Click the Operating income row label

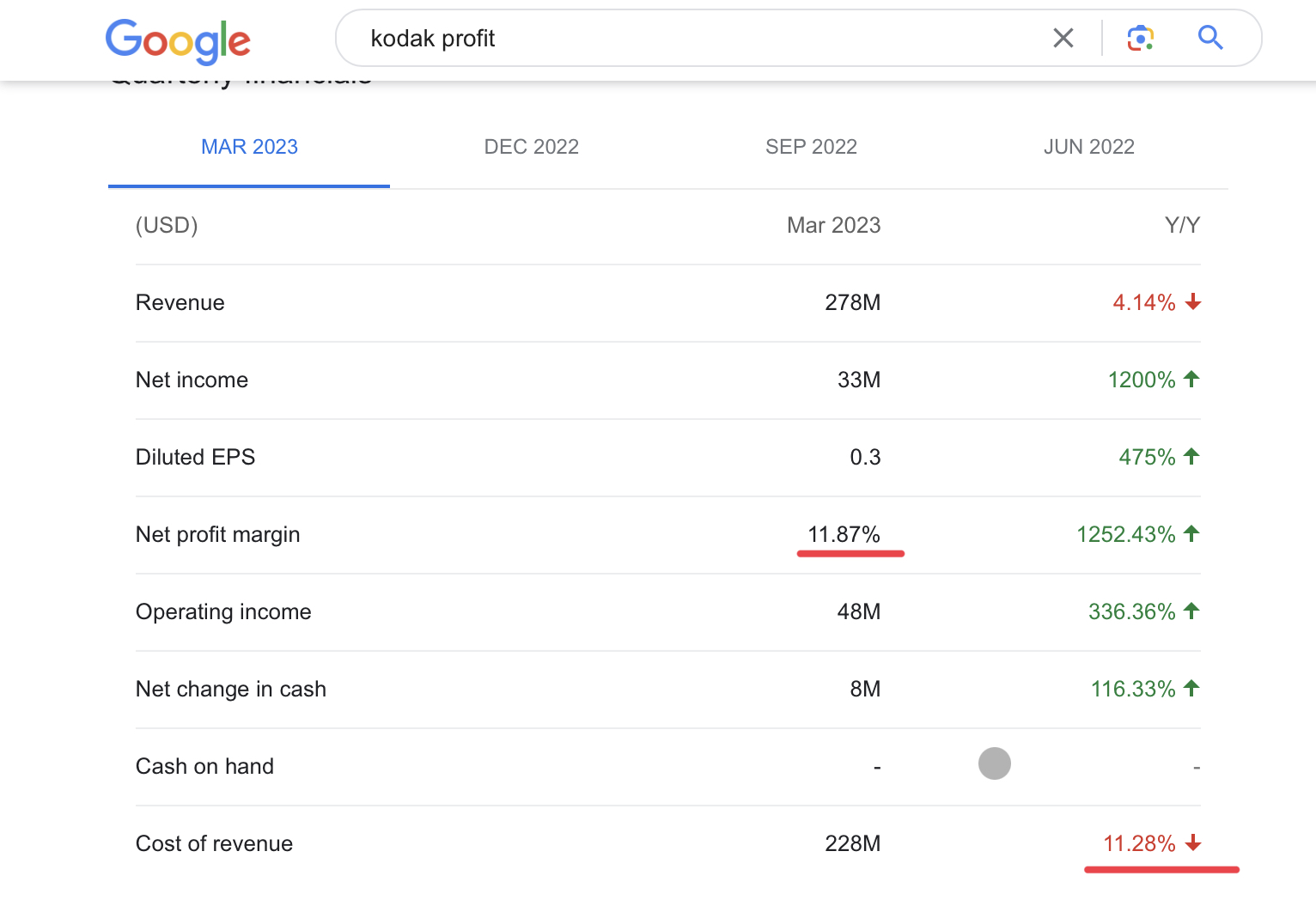(x=223, y=611)
